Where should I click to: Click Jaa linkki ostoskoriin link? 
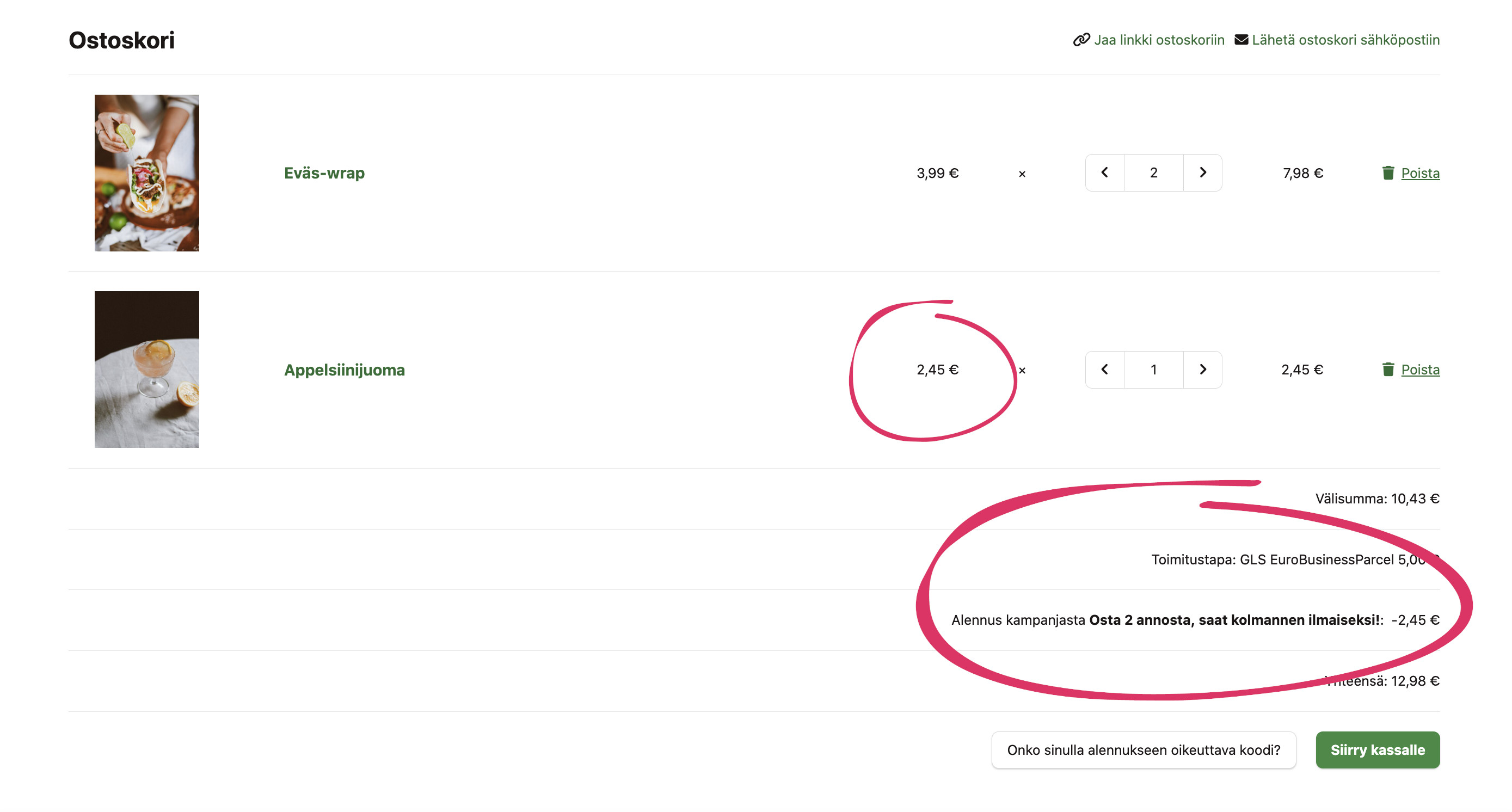(1159, 40)
